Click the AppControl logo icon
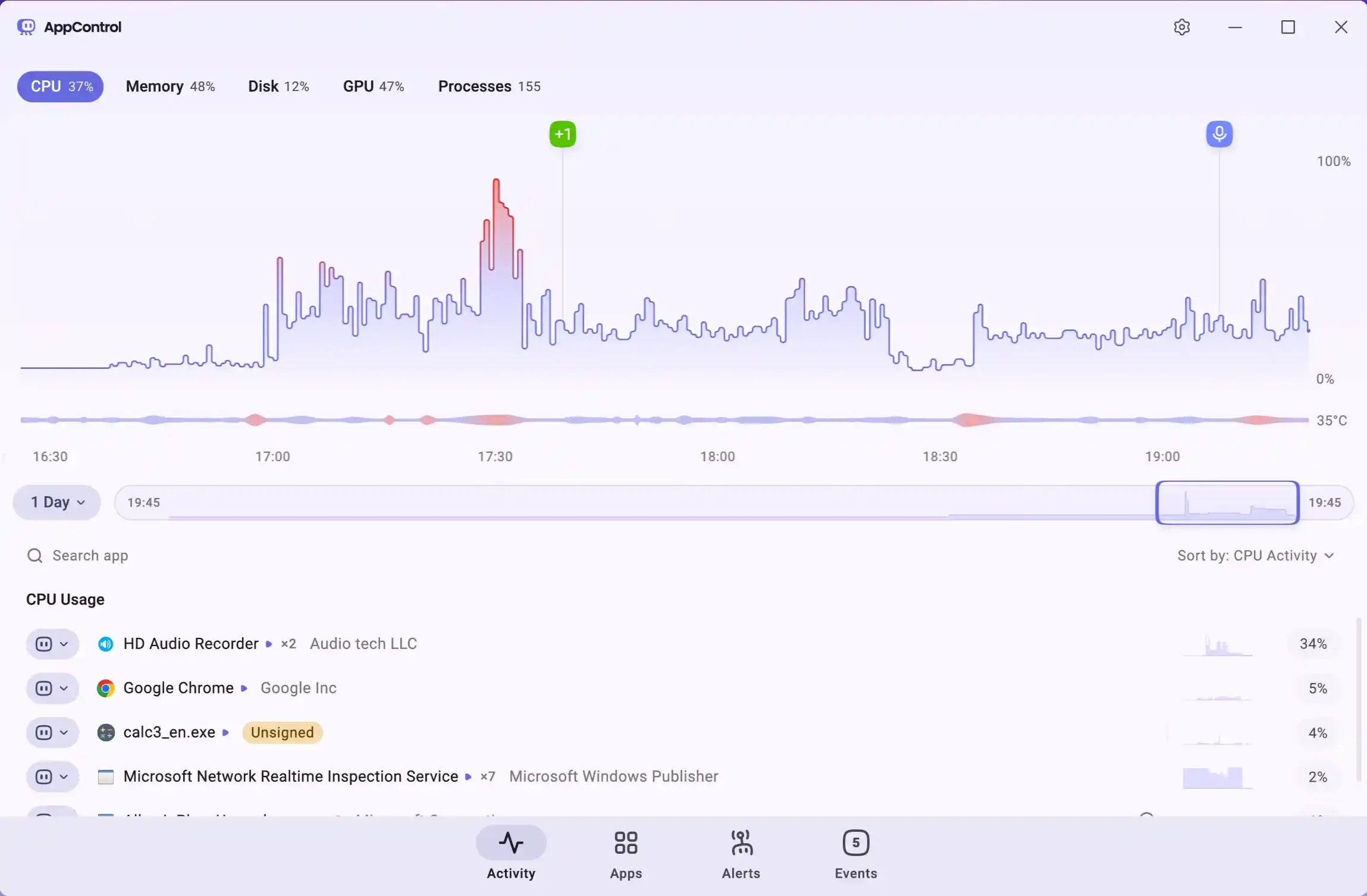This screenshot has height=896, width=1367. (x=26, y=27)
